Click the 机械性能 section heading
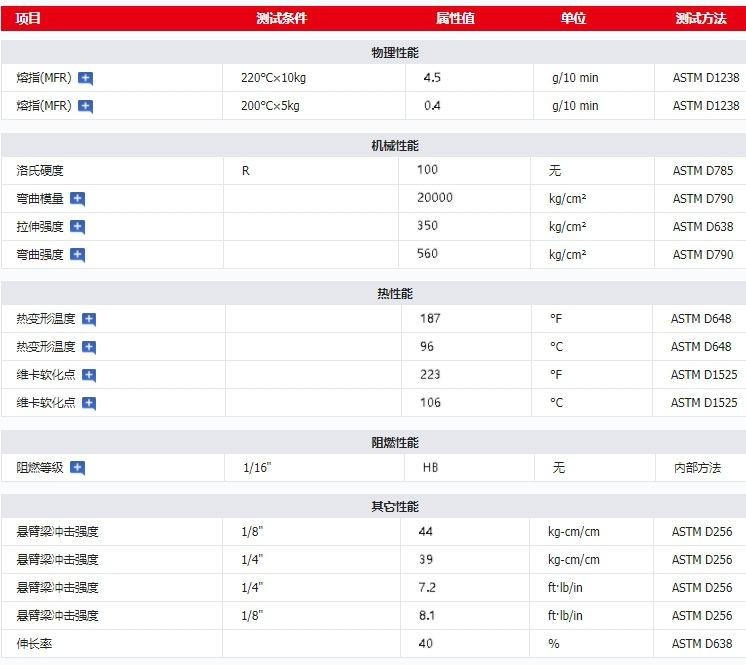 pos(394,146)
